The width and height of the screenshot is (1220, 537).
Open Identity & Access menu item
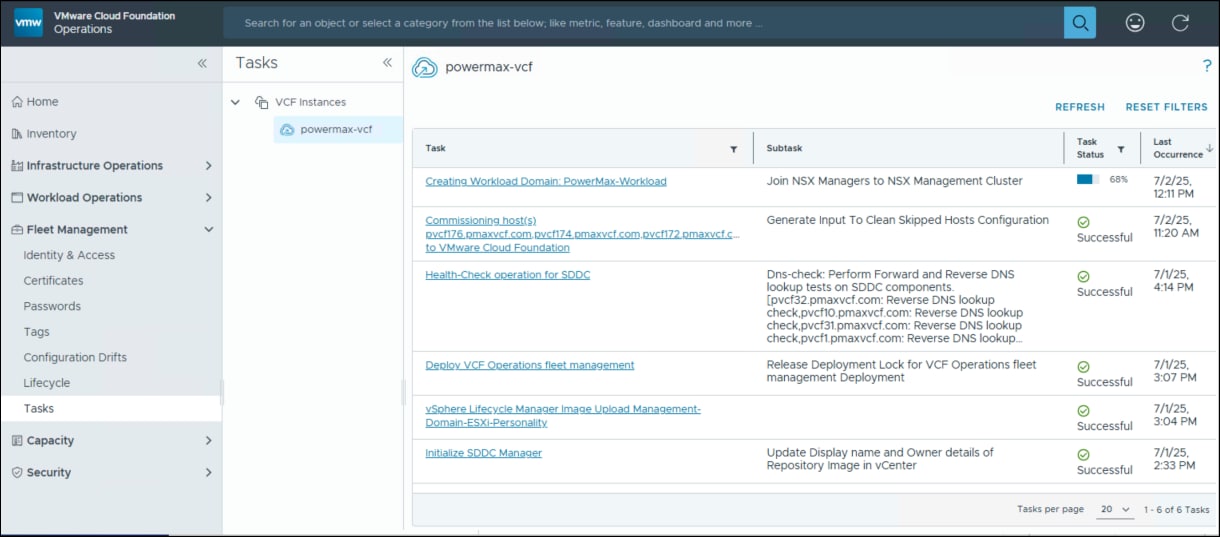(x=69, y=256)
